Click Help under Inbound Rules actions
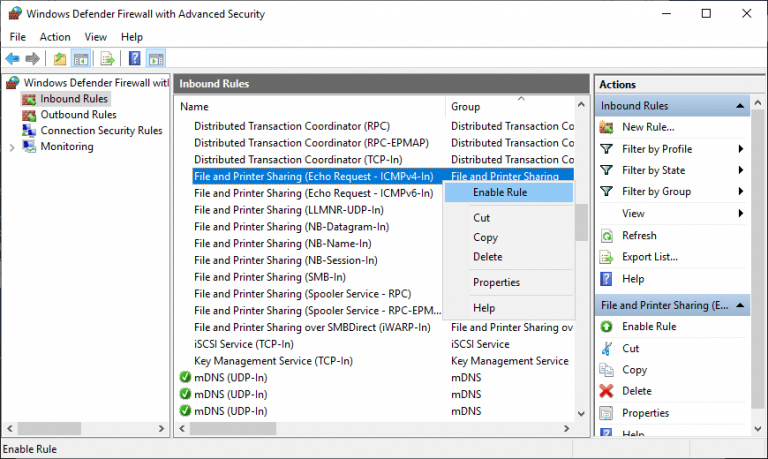768x459 pixels. click(x=633, y=279)
